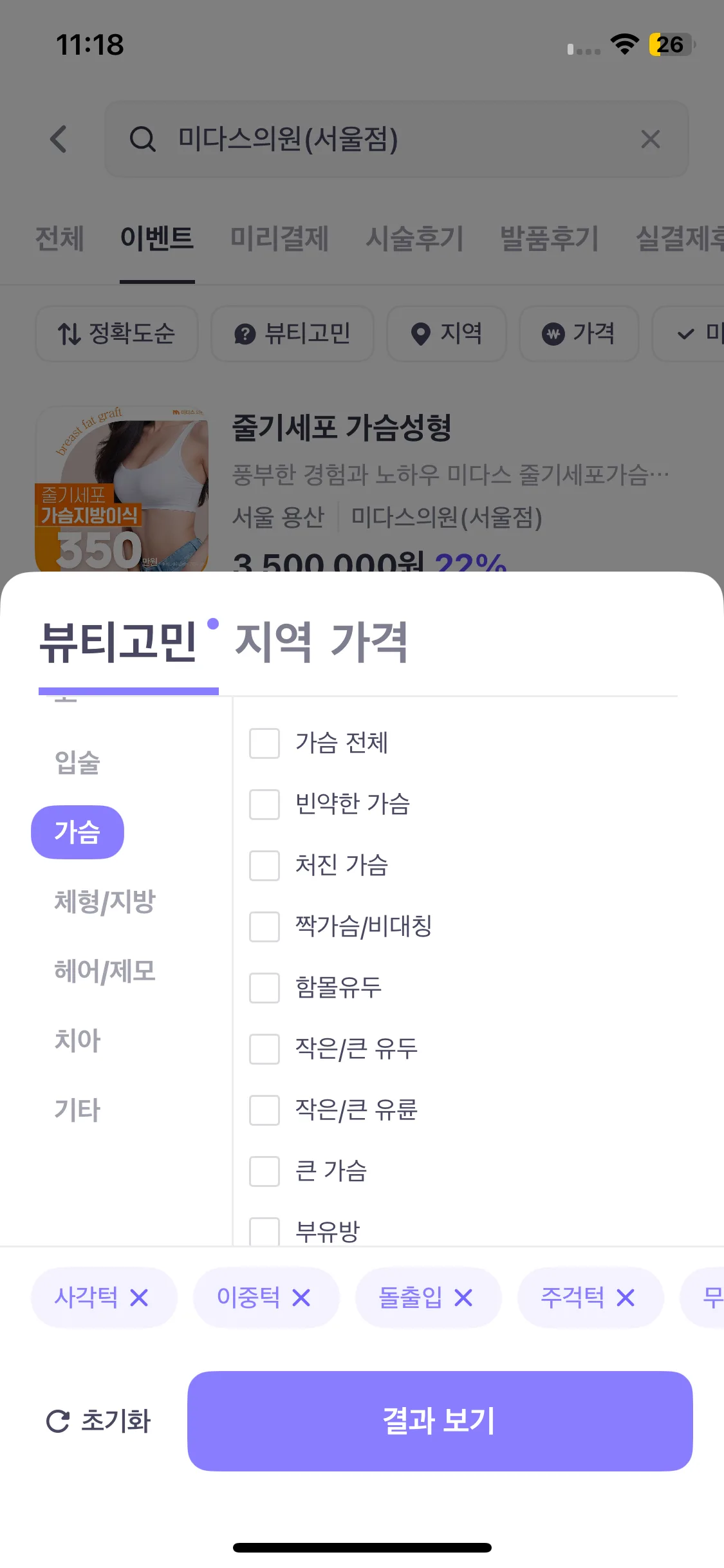Switch to the 가격 tab in filter sheet
The height and width of the screenshot is (1568, 724).
point(368,642)
